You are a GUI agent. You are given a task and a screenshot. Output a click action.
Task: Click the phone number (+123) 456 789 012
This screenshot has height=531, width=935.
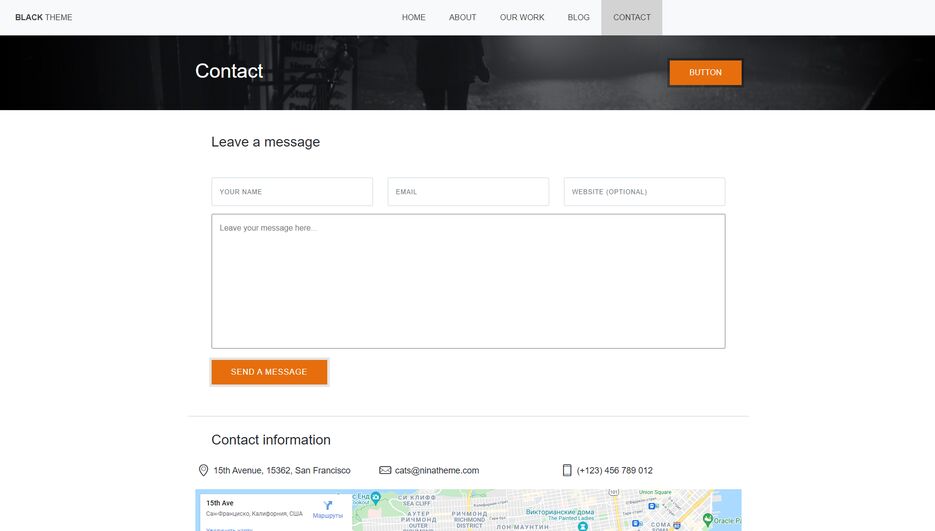click(x=614, y=470)
